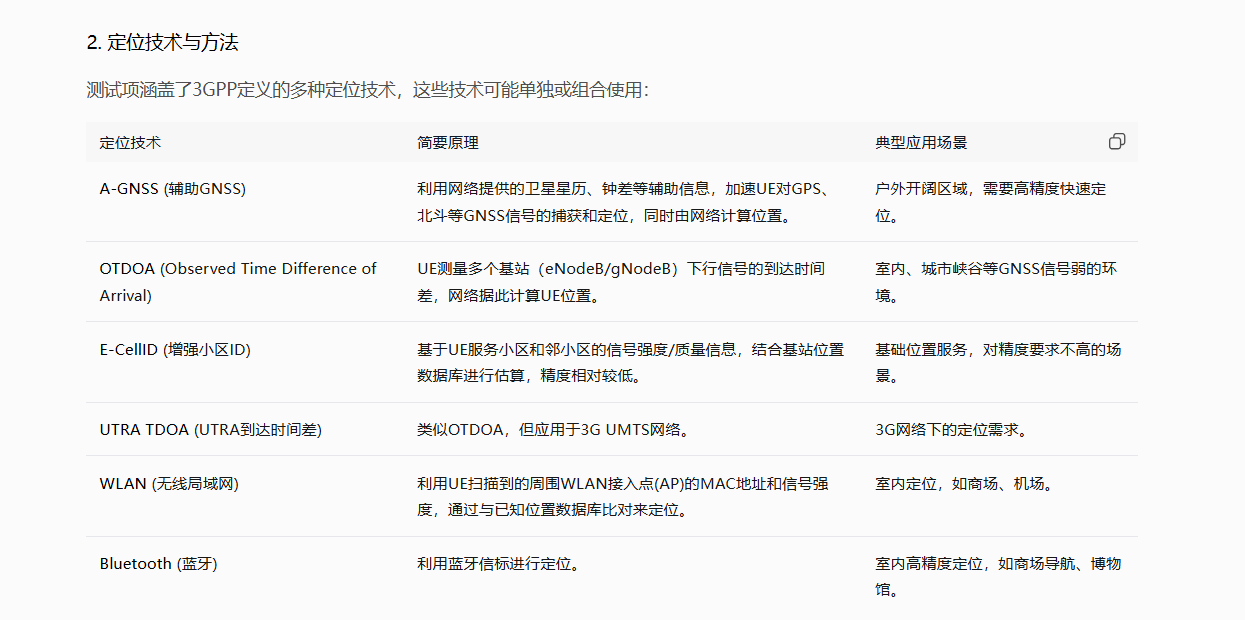
Task: Select the 'WLAN (无线局域网)' cell
Action: (x=168, y=483)
